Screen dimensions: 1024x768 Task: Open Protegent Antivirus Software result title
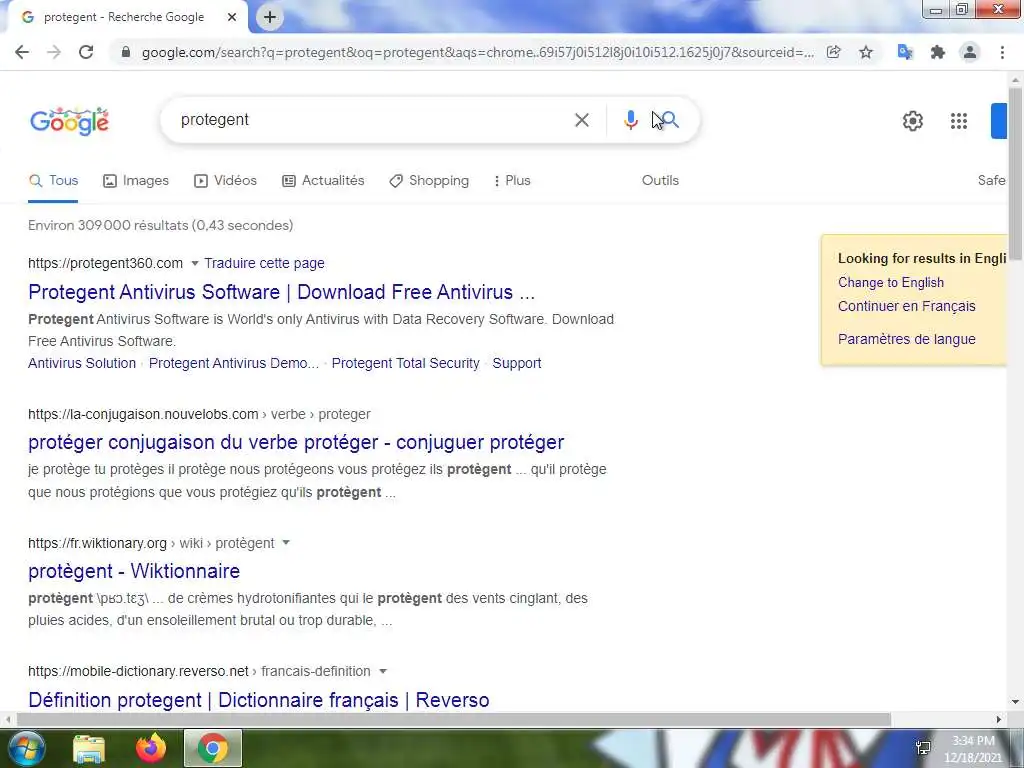tap(281, 292)
